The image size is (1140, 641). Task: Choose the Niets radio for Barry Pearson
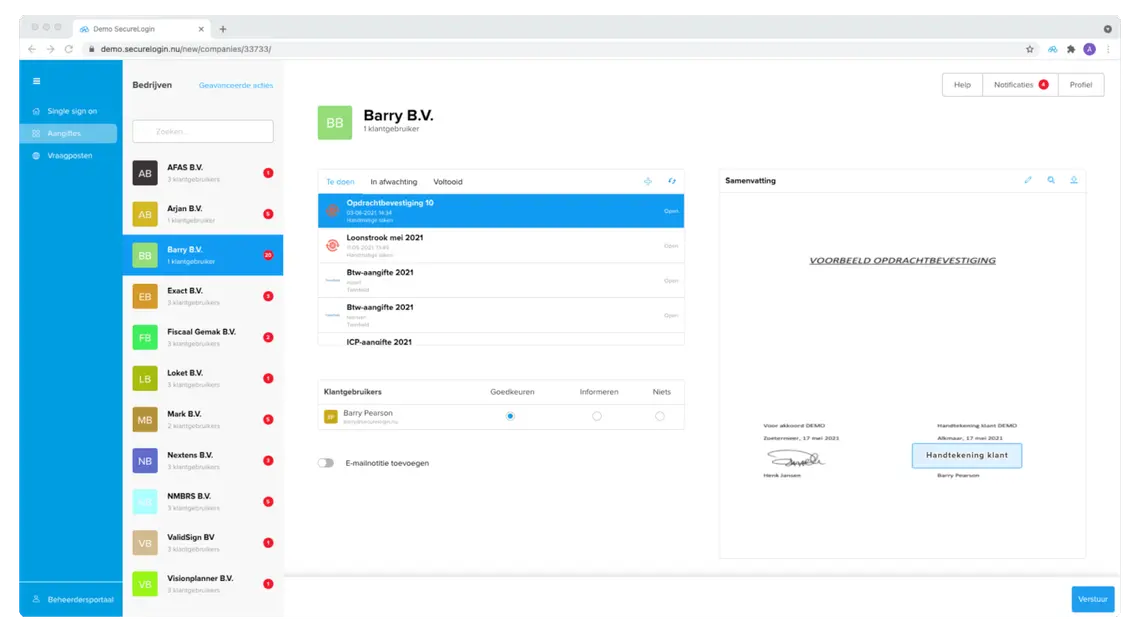(660, 416)
